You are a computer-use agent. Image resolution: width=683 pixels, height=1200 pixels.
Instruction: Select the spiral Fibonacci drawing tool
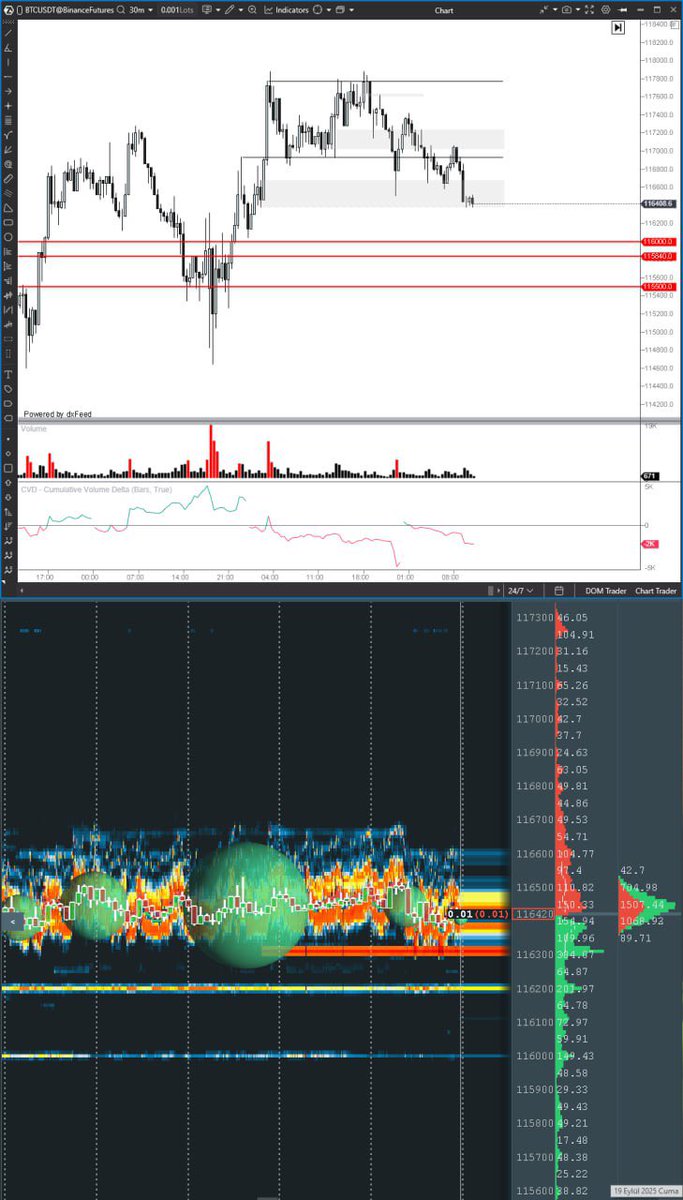click(x=9, y=164)
